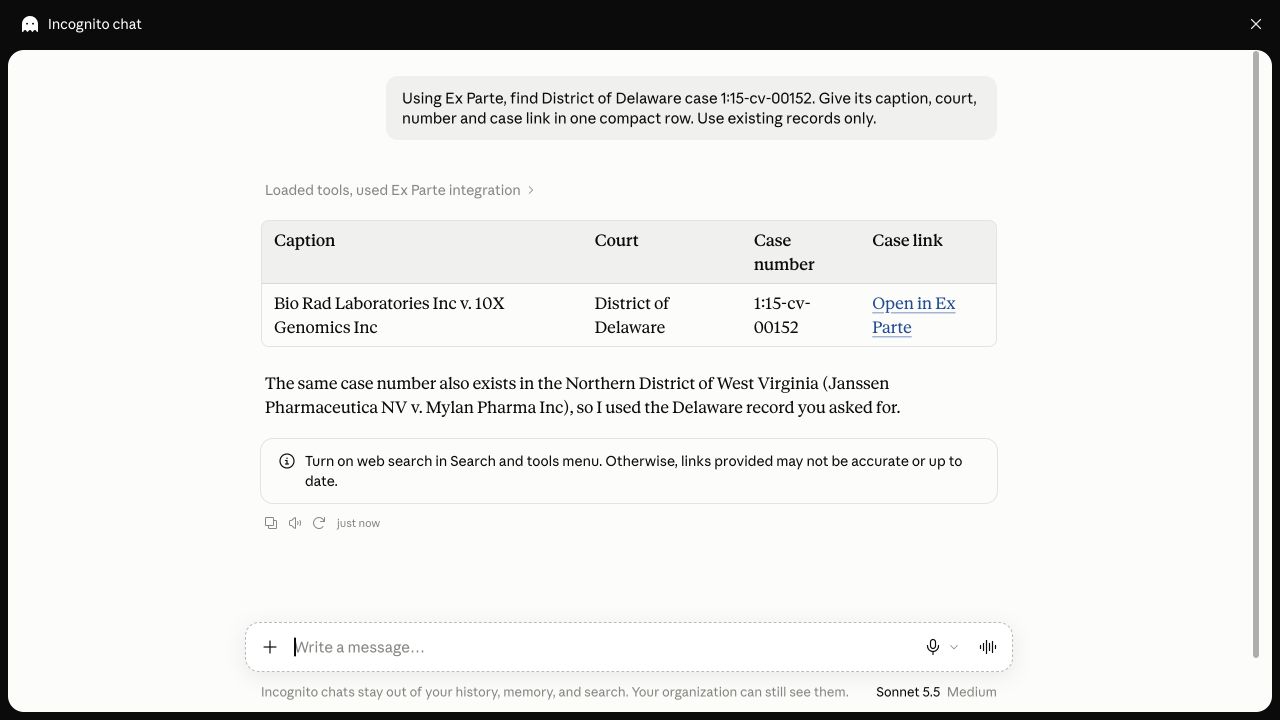Click the info icon in the web search notice
The width and height of the screenshot is (1280, 720).
click(287, 461)
